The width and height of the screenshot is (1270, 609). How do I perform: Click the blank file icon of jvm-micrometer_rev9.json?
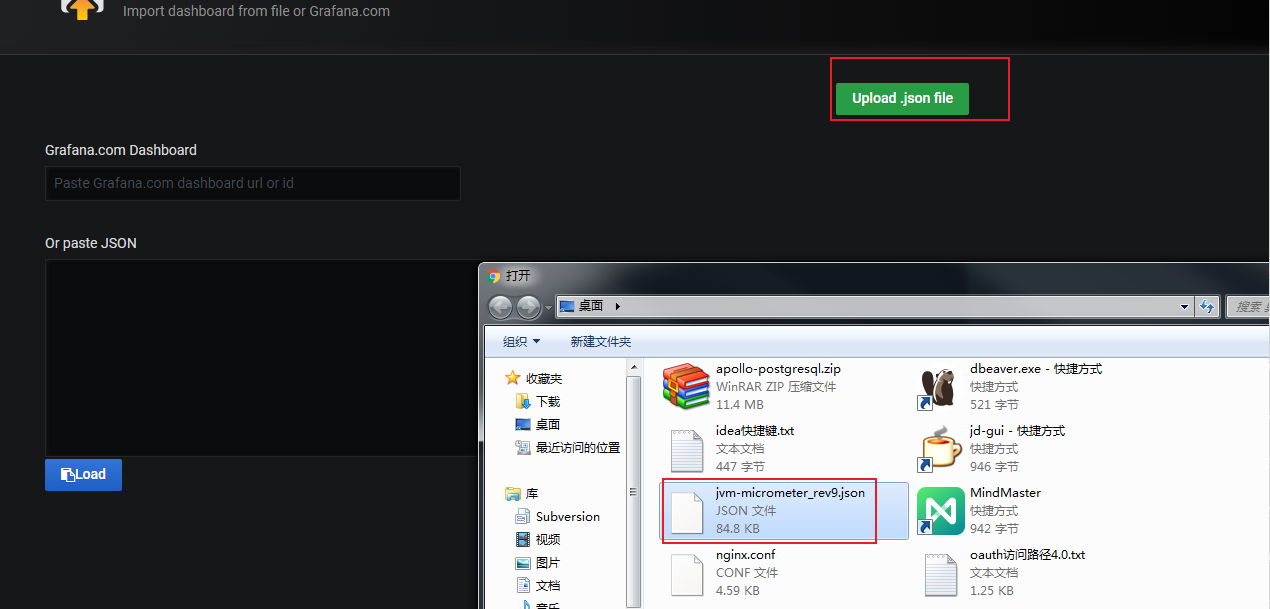coord(687,512)
